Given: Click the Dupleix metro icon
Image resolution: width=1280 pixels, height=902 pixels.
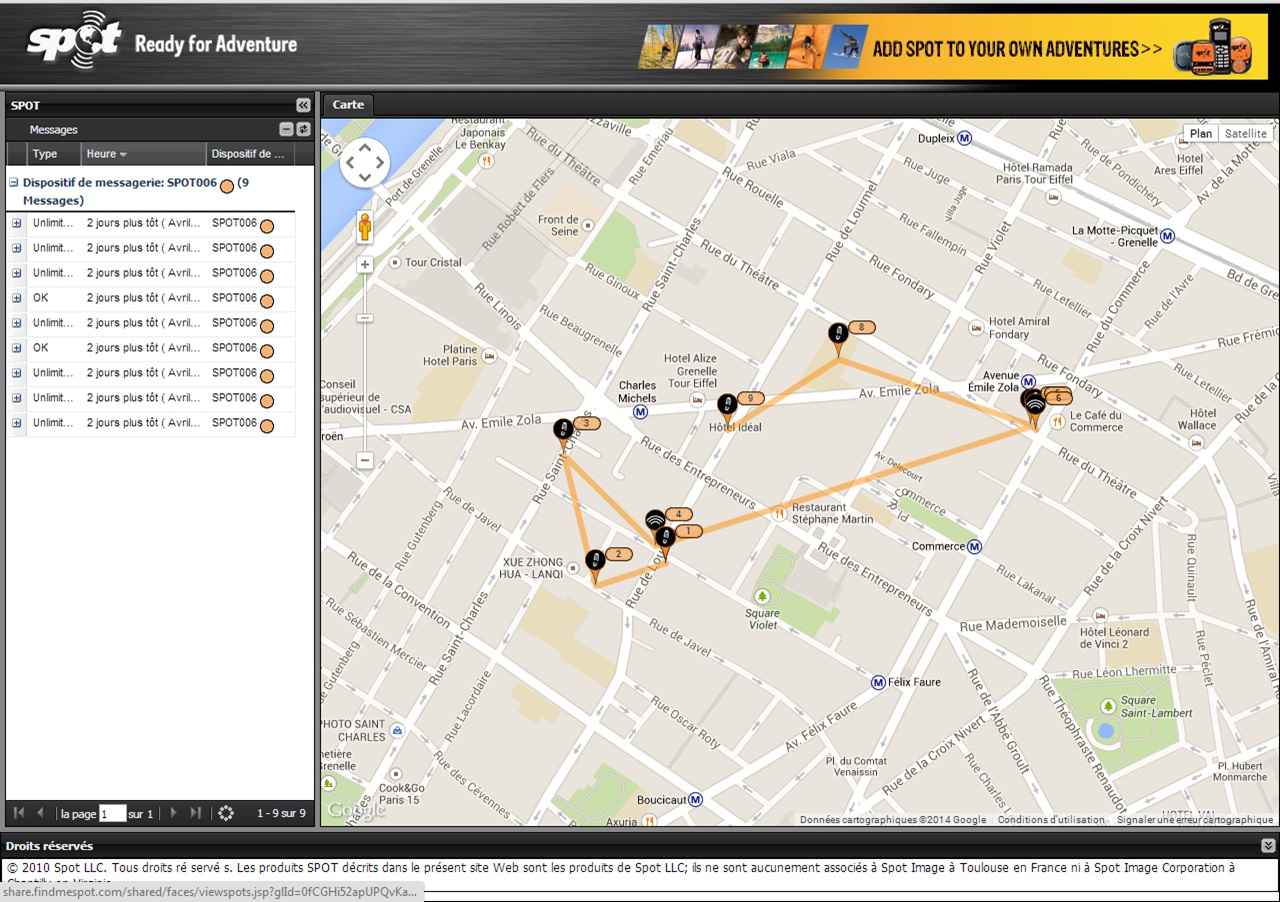Looking at the screenshot, I should click(964, 138).
